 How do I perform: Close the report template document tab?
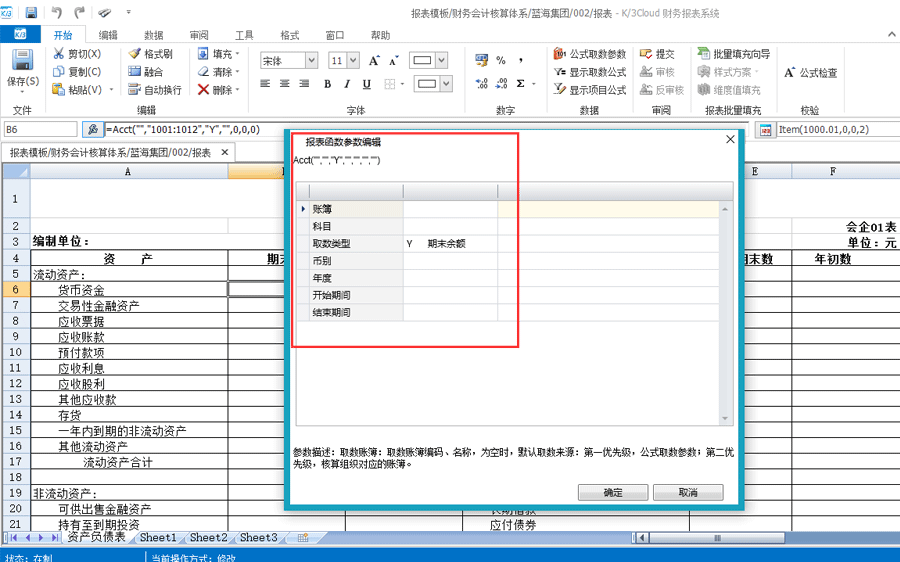point(224,152)
